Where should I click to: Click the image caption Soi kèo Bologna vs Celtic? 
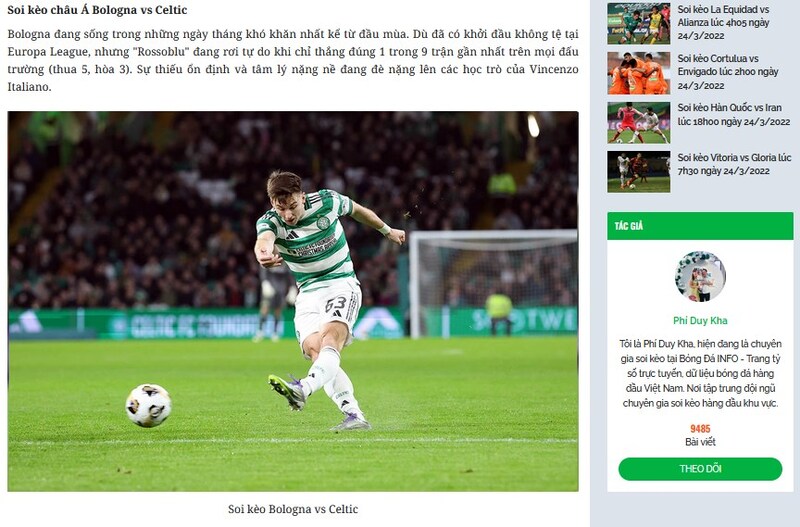click(293, 509)
